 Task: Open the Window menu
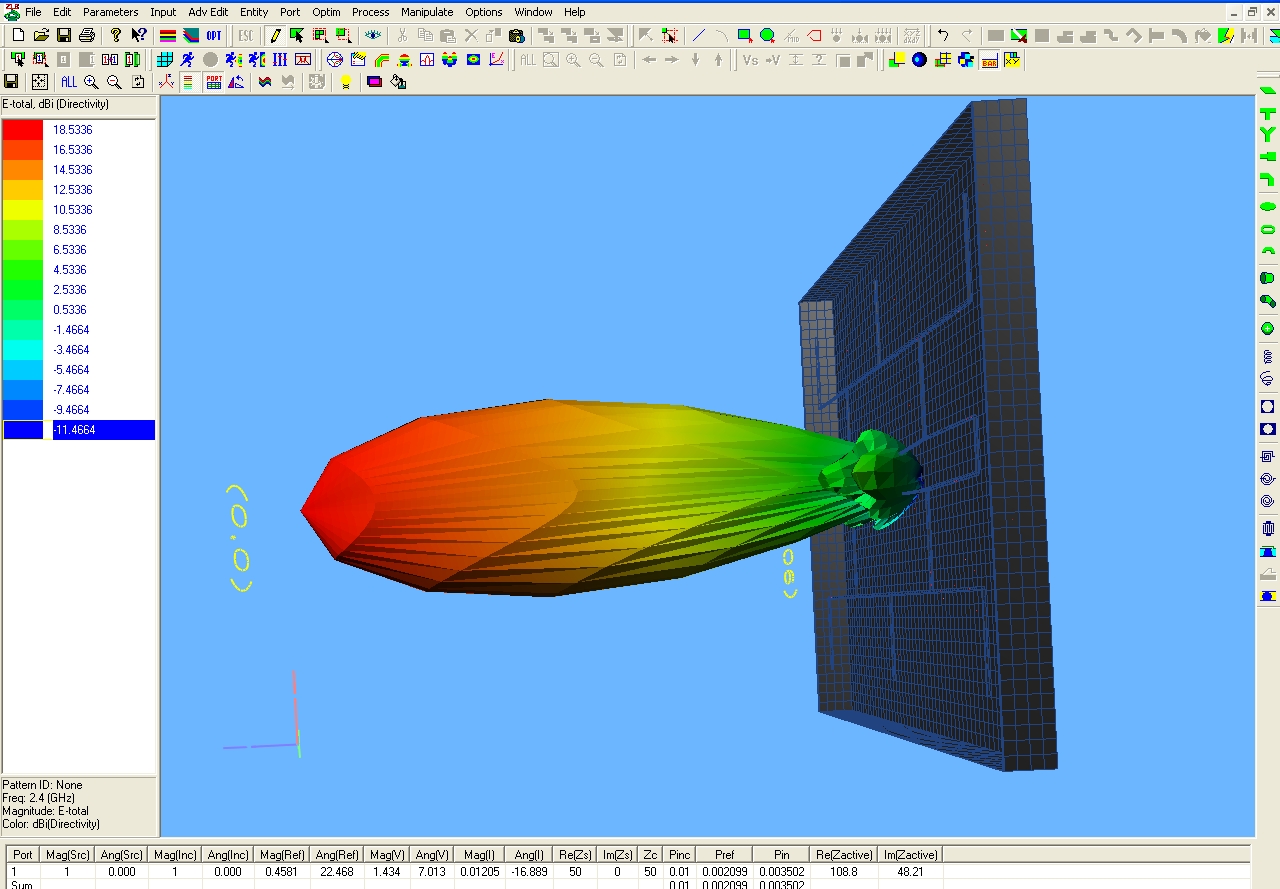click(533, 12)
